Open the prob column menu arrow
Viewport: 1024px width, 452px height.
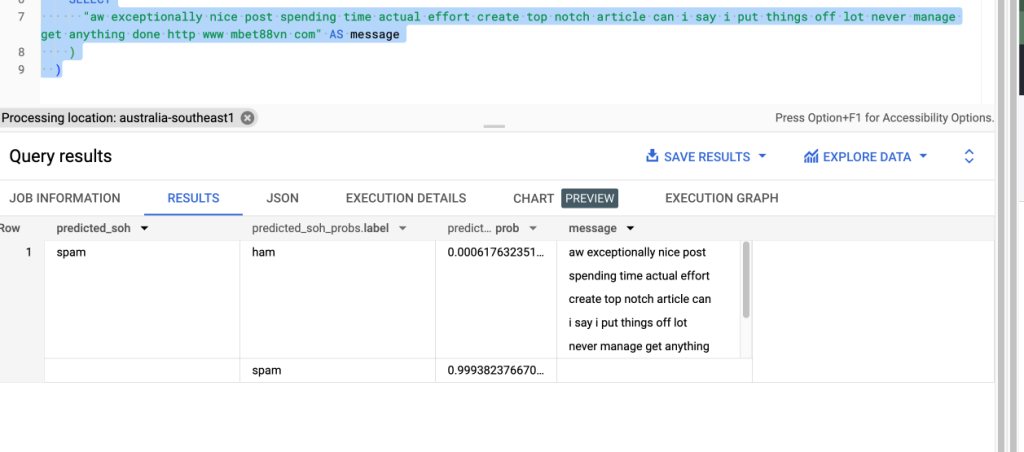tap(533, 229)
